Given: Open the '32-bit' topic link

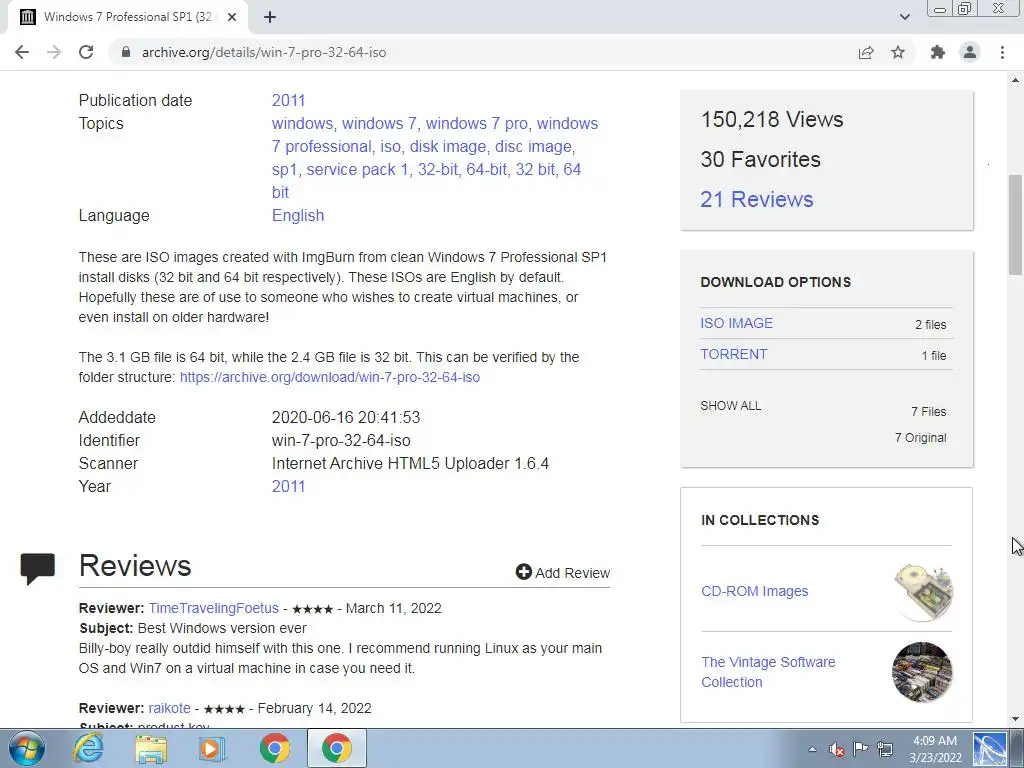Looking at the screenshot, I should click(x=438, y=170).
